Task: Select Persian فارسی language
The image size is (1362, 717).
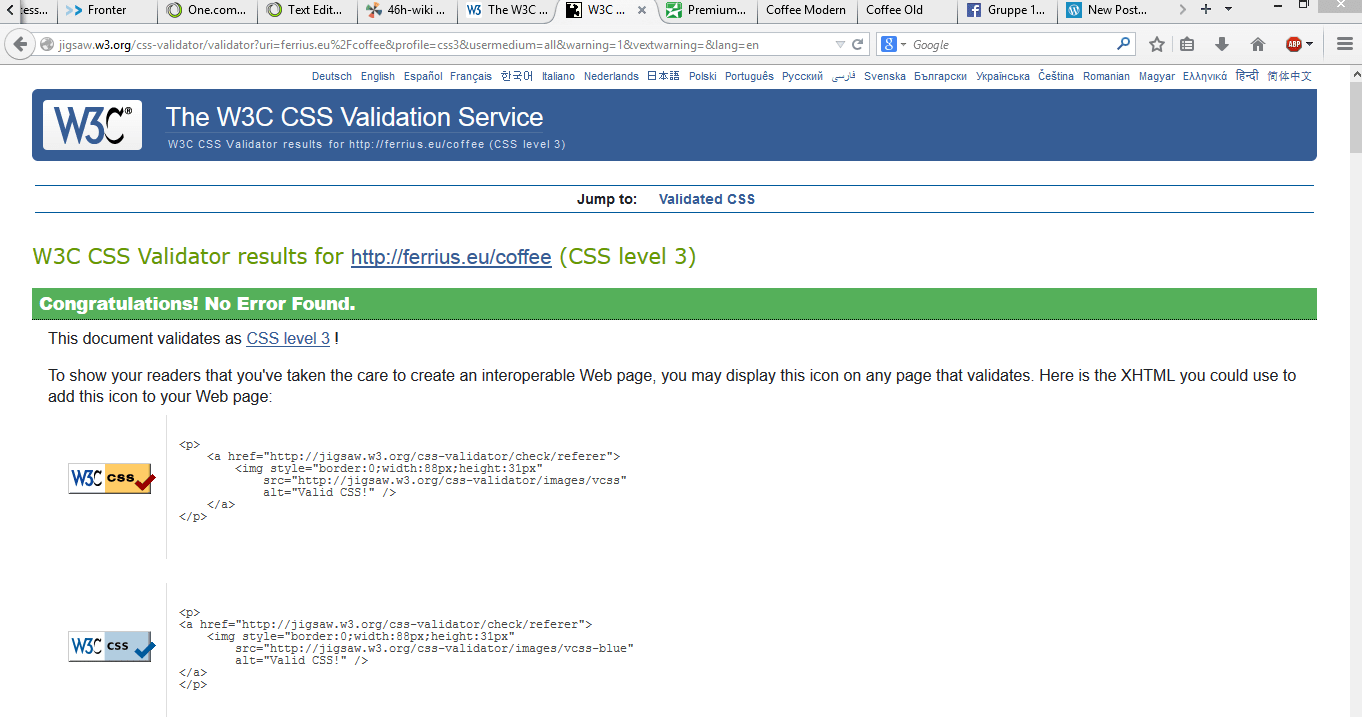Action: click(844, 76)
